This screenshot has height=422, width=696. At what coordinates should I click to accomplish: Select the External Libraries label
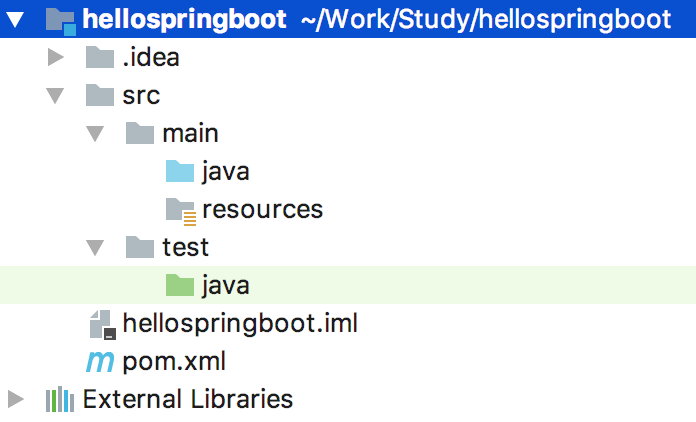[x=188, y=399]
